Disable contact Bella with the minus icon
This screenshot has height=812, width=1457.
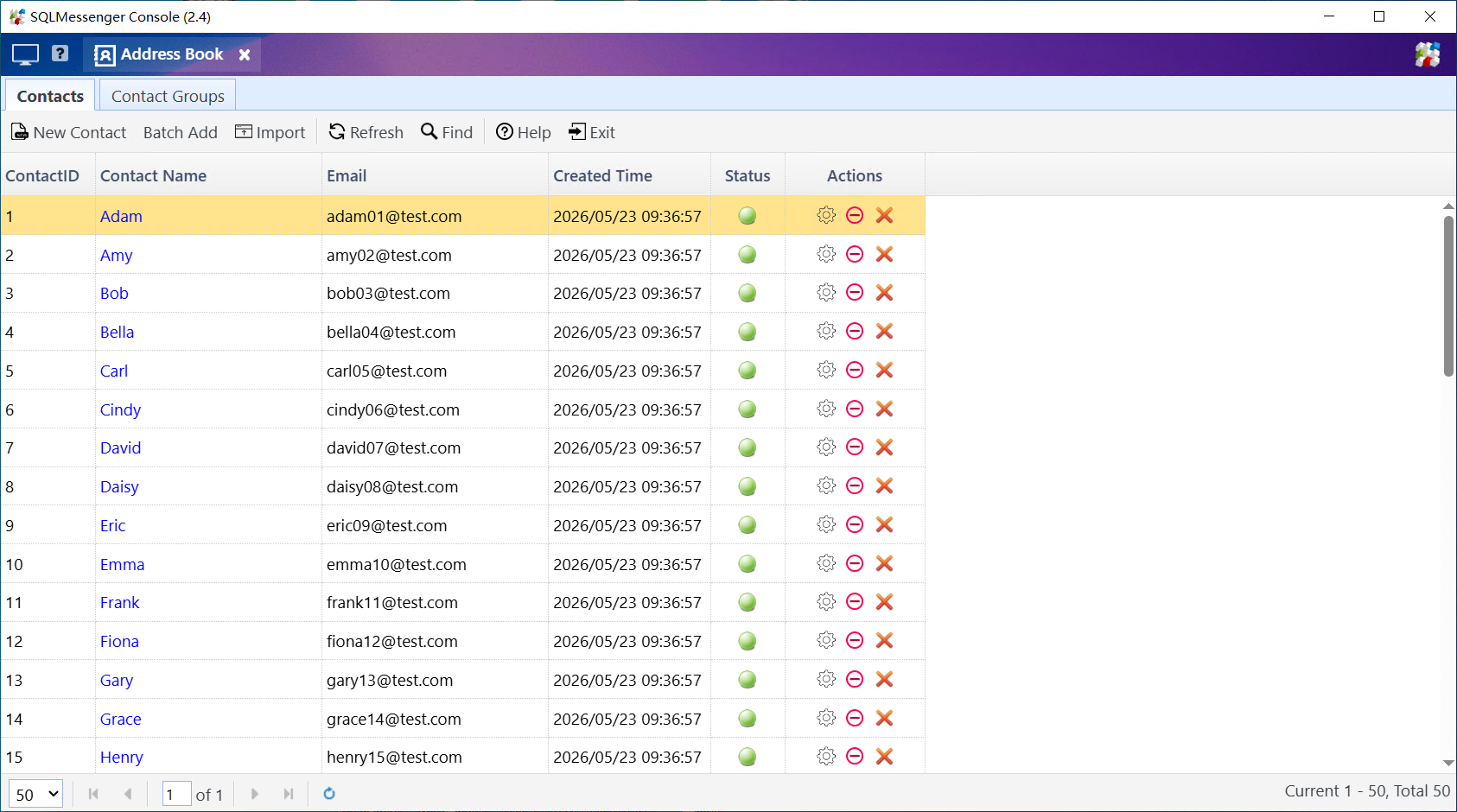click(x=855, y=331)
